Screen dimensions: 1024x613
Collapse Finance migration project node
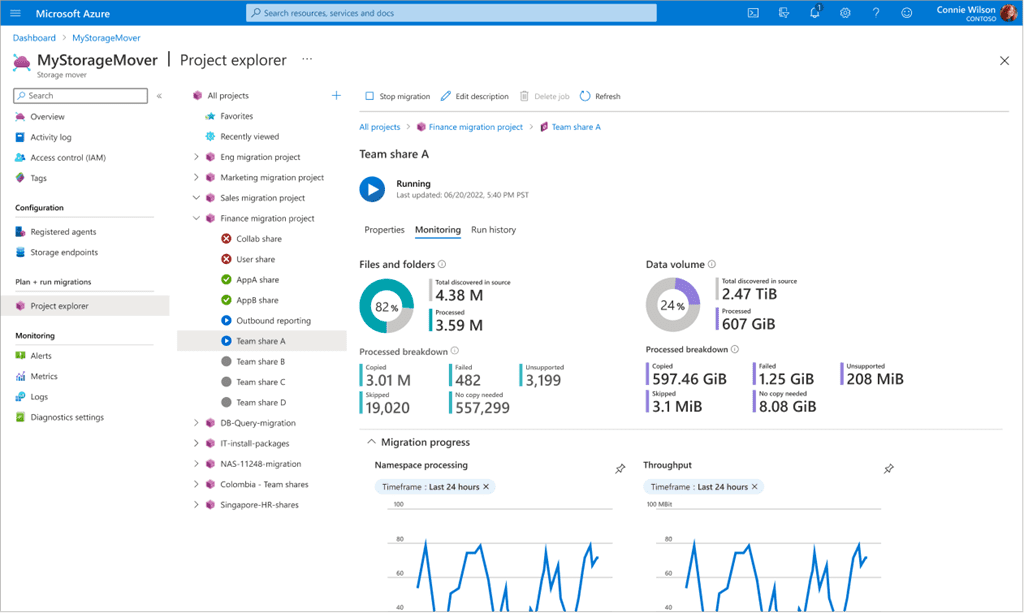(196, 218)
